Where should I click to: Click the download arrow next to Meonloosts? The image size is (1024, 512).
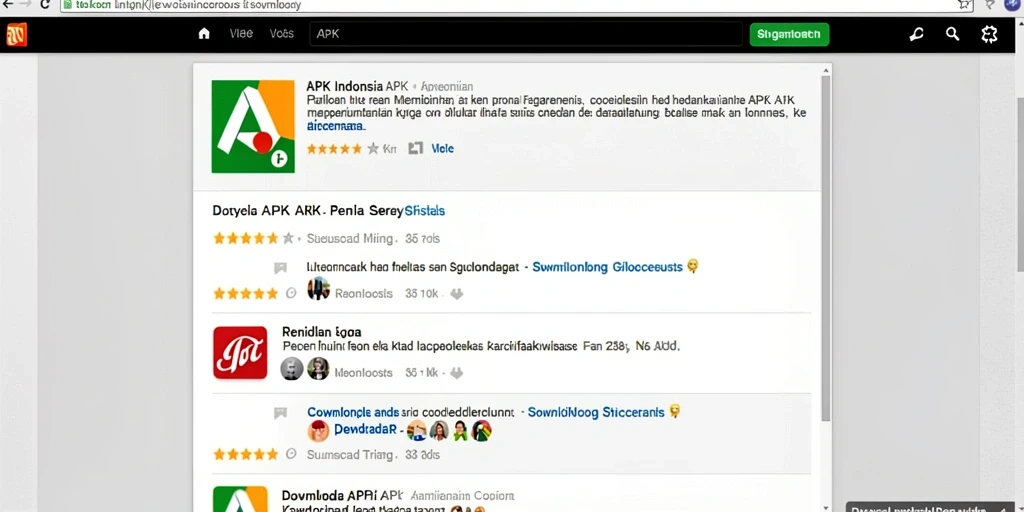coord(456,373)
